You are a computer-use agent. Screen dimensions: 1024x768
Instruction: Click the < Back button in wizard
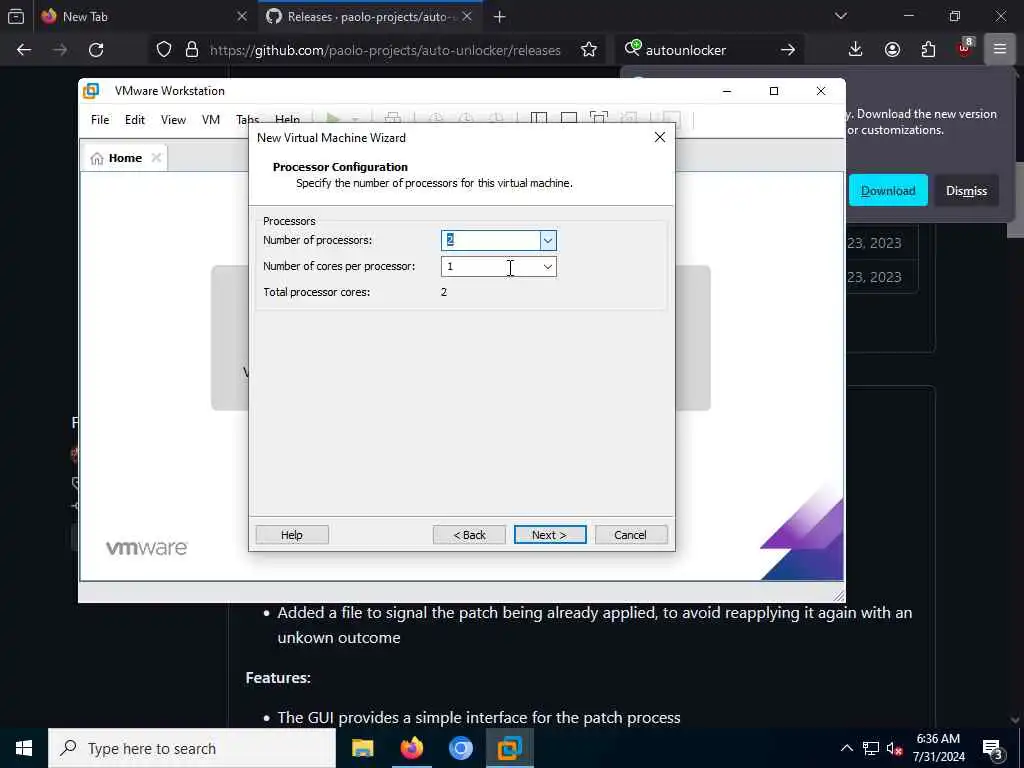coord(469,535)
